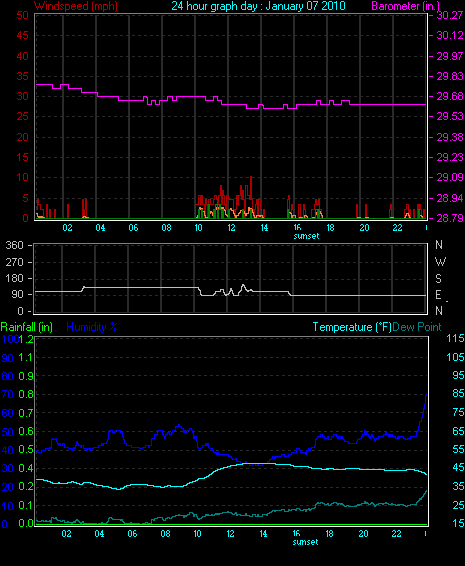Click the Temperature (°F) legend label

[x=352, y=327]
